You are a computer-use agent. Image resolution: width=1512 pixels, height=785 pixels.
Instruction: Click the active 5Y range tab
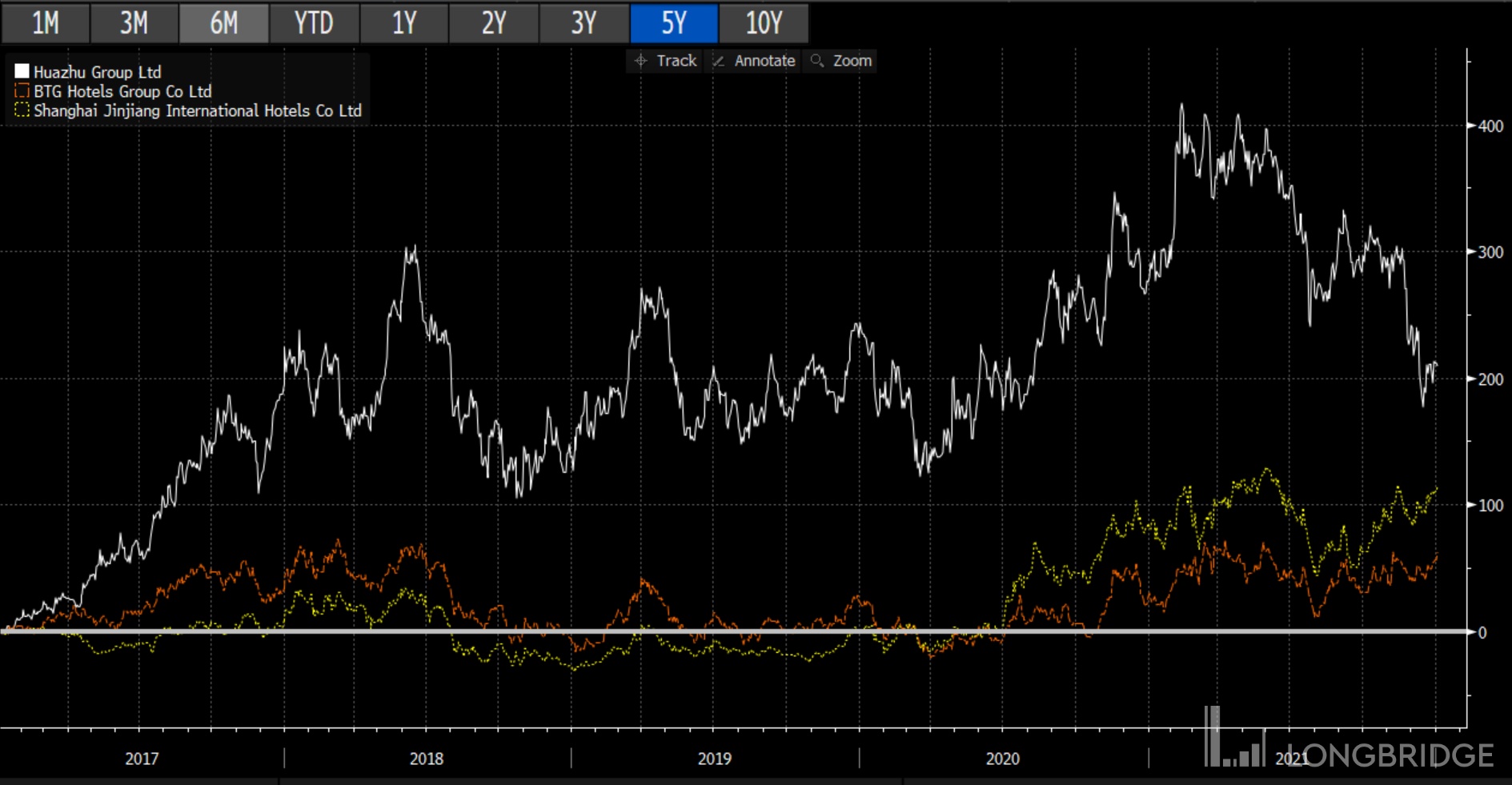[673, 23]
